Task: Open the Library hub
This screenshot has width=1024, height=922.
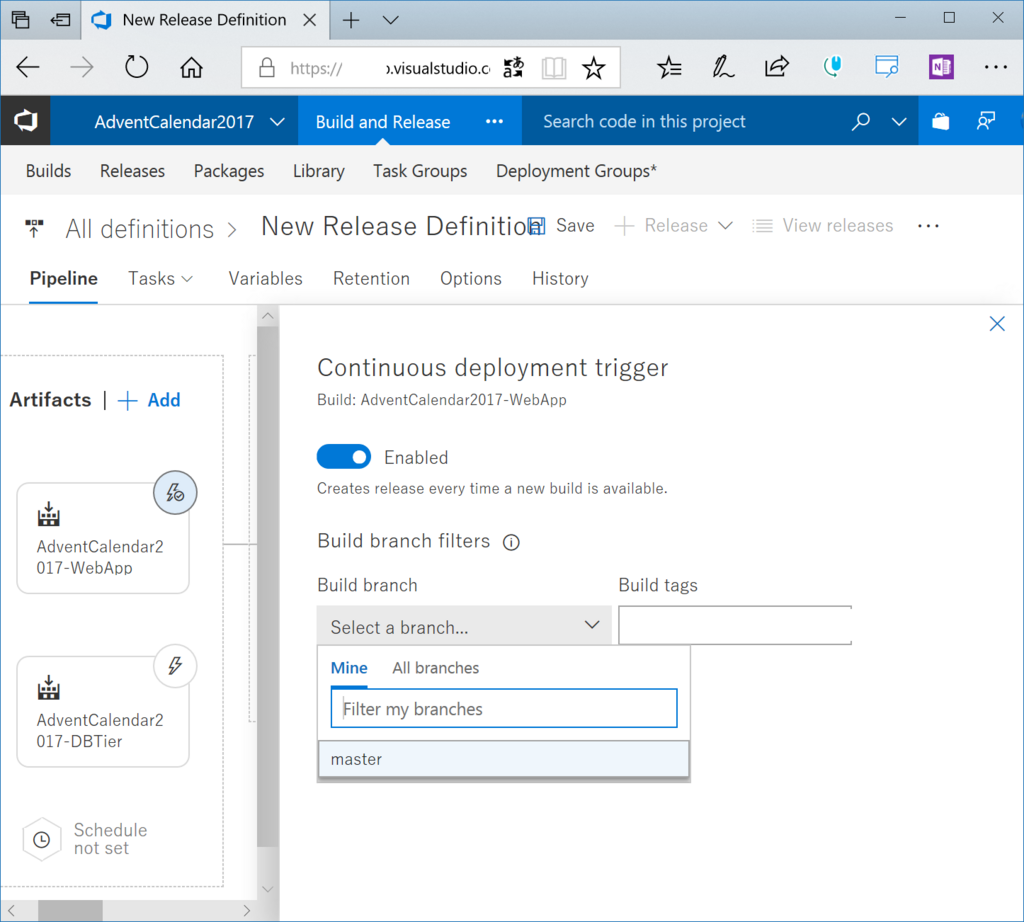Action: pos(318,171)
